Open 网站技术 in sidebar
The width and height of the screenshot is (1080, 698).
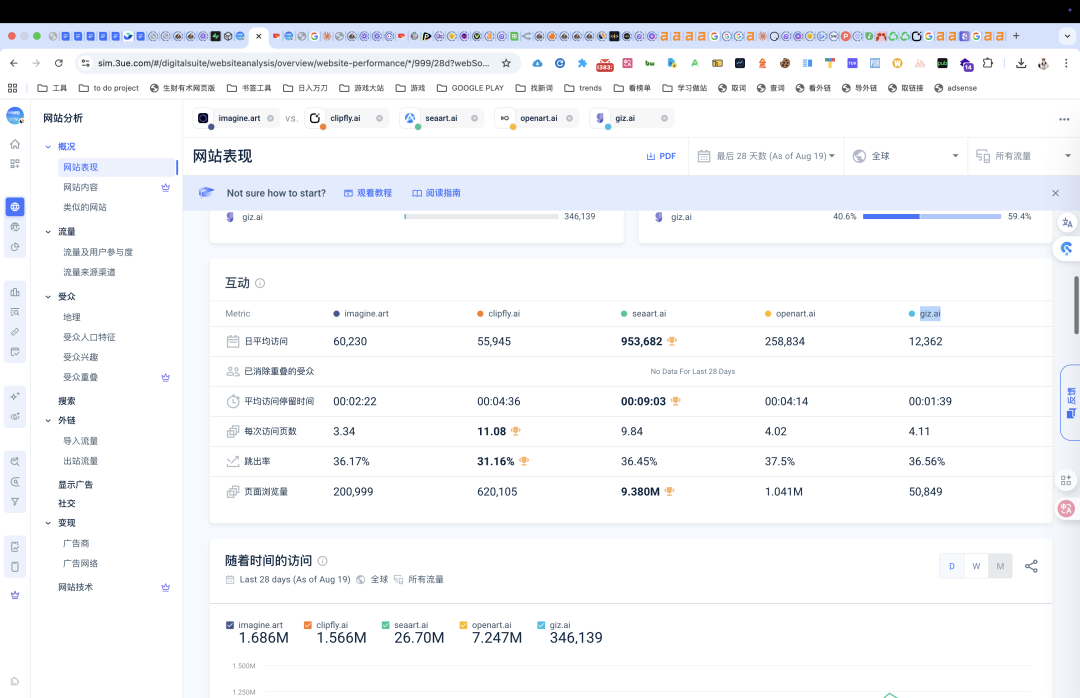click(x=75, y=588)
